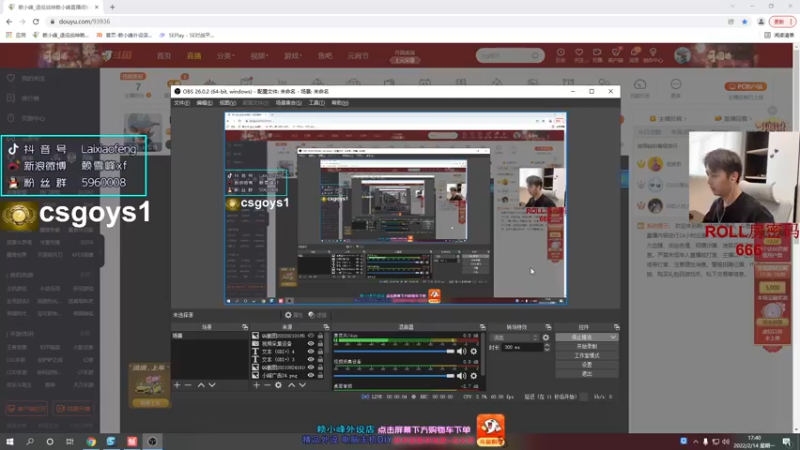The image size is (800, 450).
Task: Reload the browser page
Action: (36, 21)
